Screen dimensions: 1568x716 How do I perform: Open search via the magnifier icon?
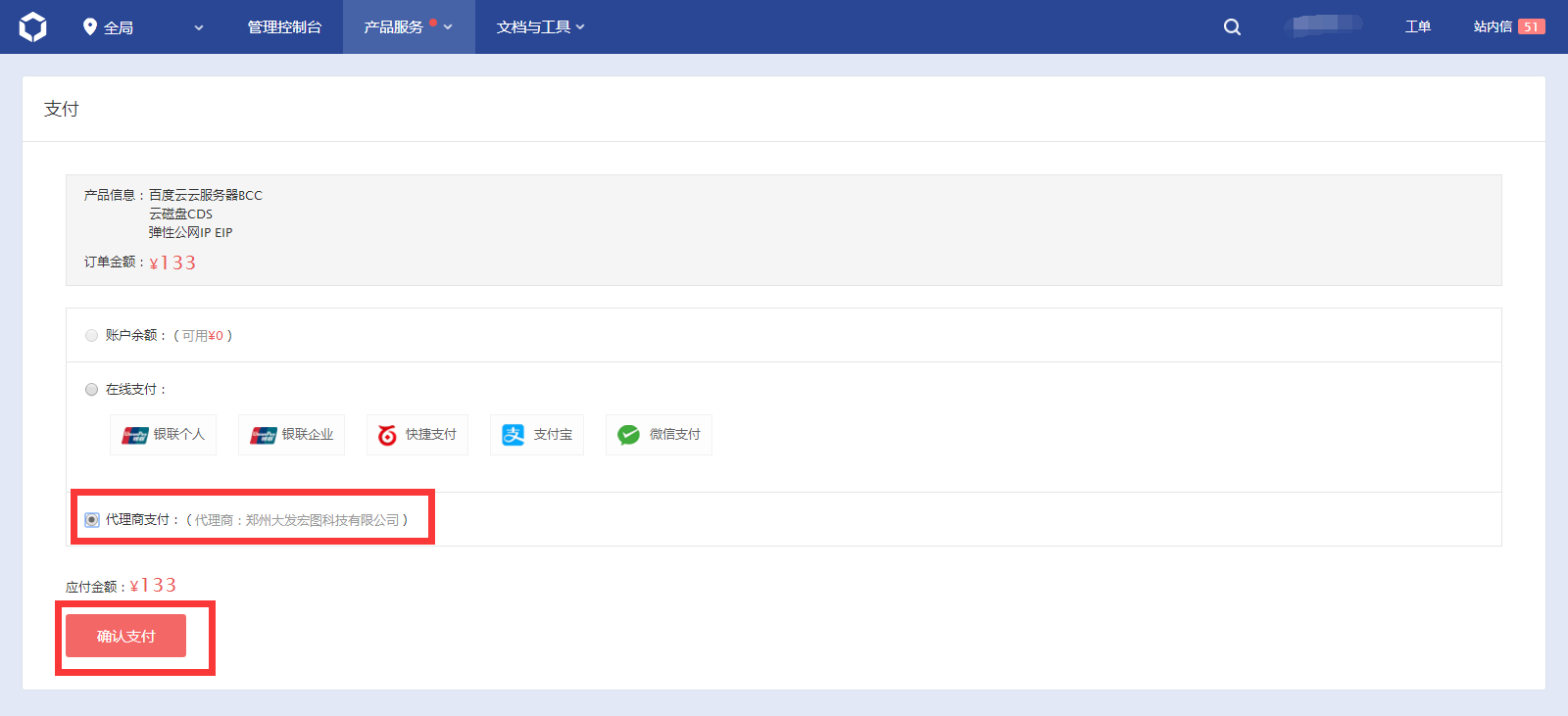point(1232,27)
